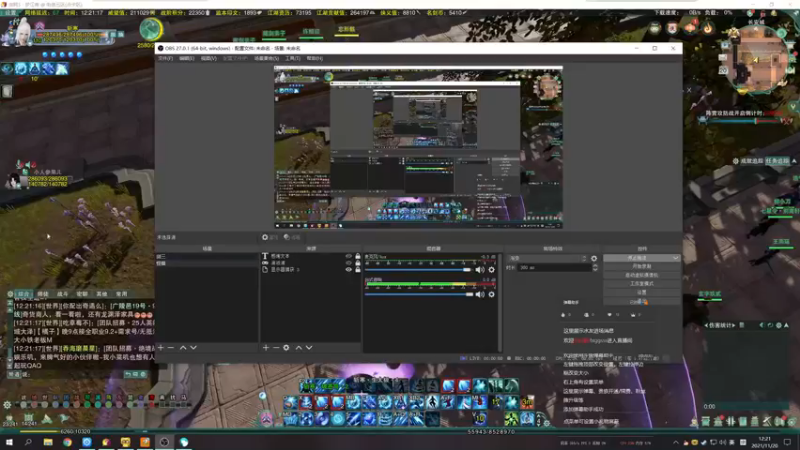The image size is (800, 450).
Task: Open the Edit menu in OBS
Action: 187,59
